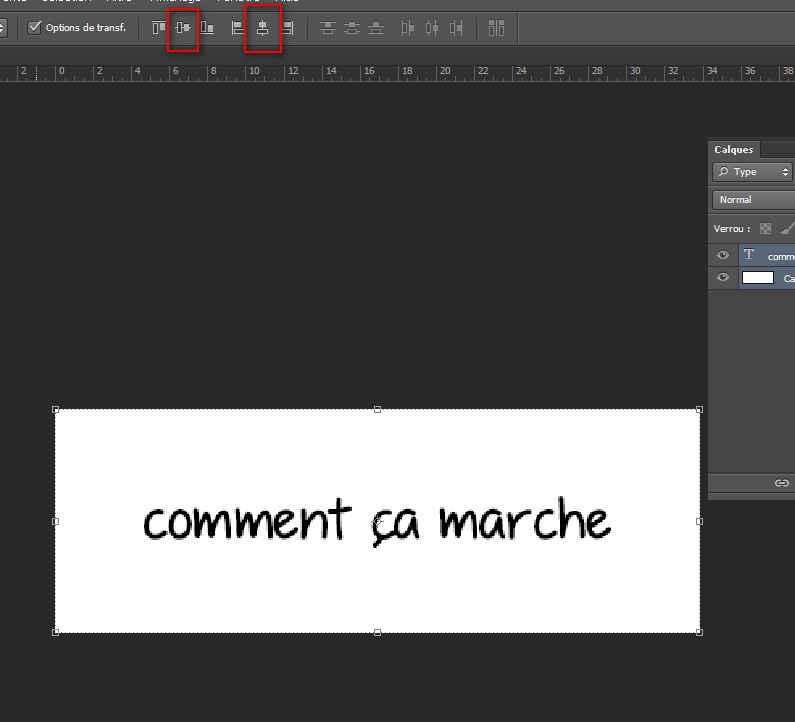Select the Calques panel tab
795x722 pixels.
click(x=734, y=150)
